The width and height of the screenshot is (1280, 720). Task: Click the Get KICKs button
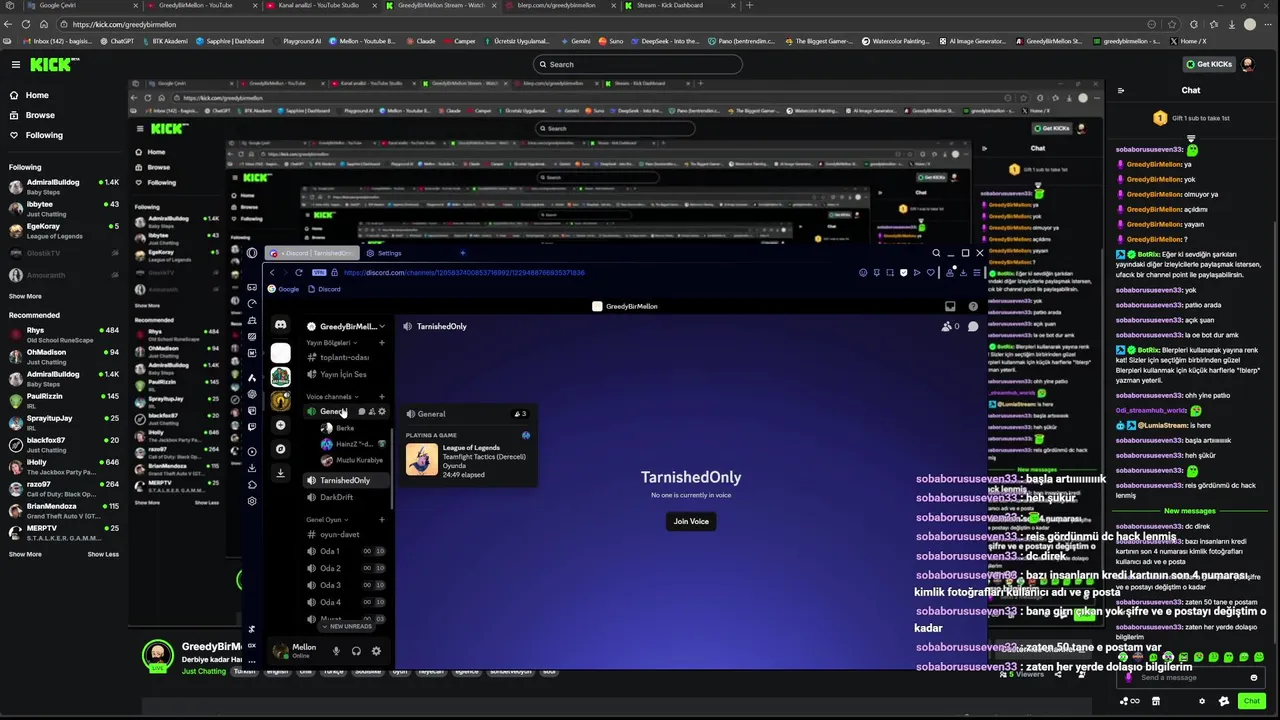pyautogui.click(x=1208, y=64)
